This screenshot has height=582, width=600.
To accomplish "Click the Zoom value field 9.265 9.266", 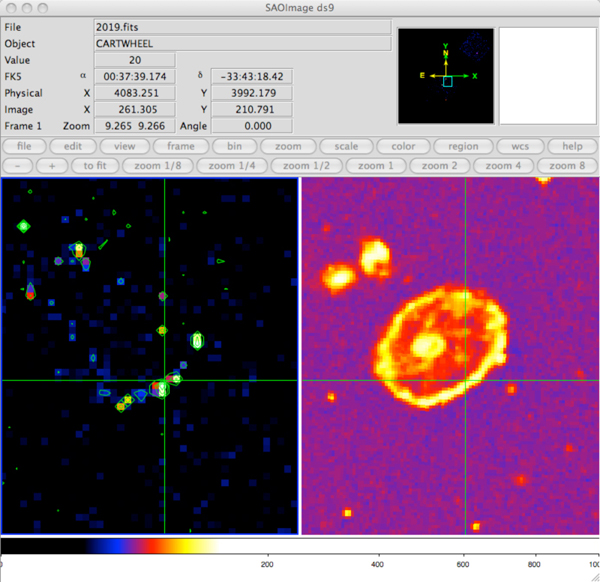I will tap(135, 126).
